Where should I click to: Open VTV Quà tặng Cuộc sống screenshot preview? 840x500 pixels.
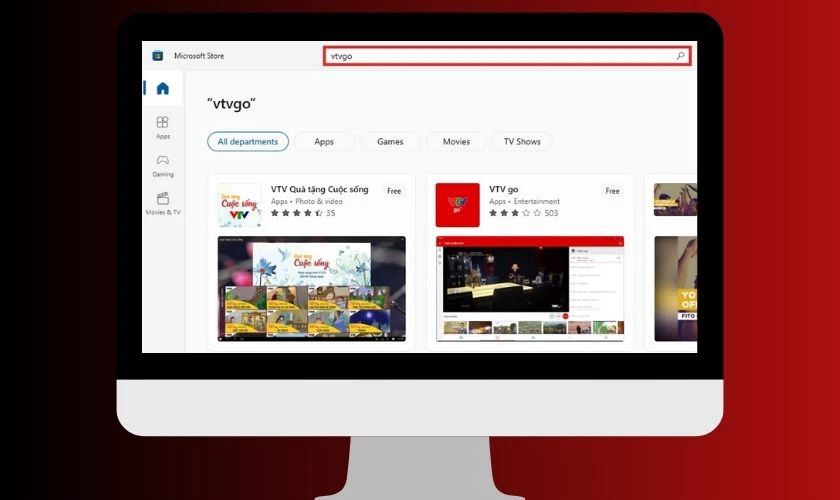[x=312, y=288]
